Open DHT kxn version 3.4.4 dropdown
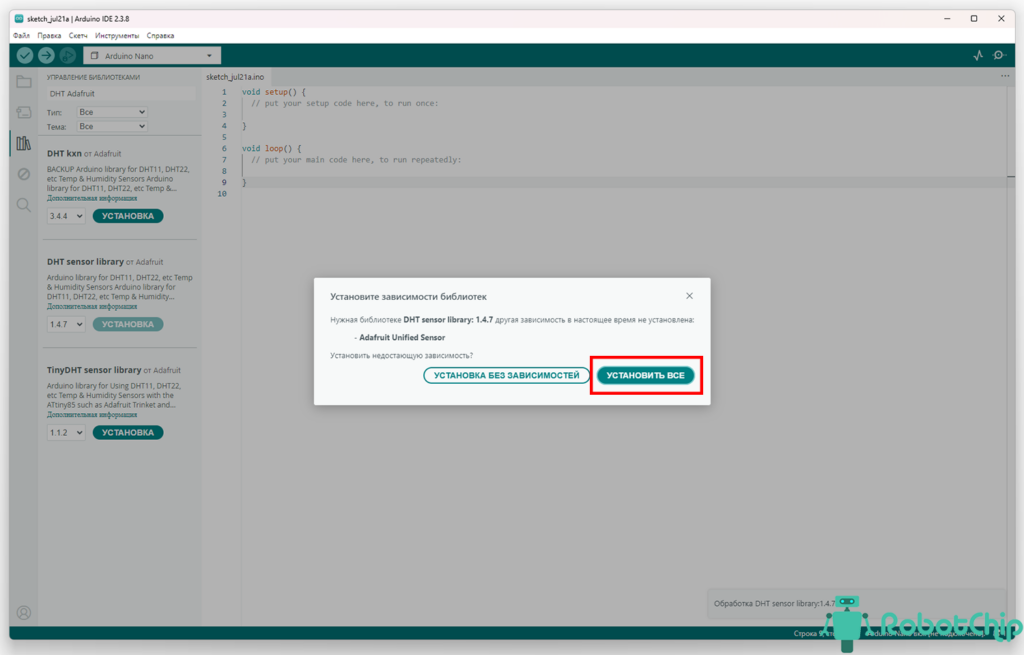 click(x=66, y=216)
